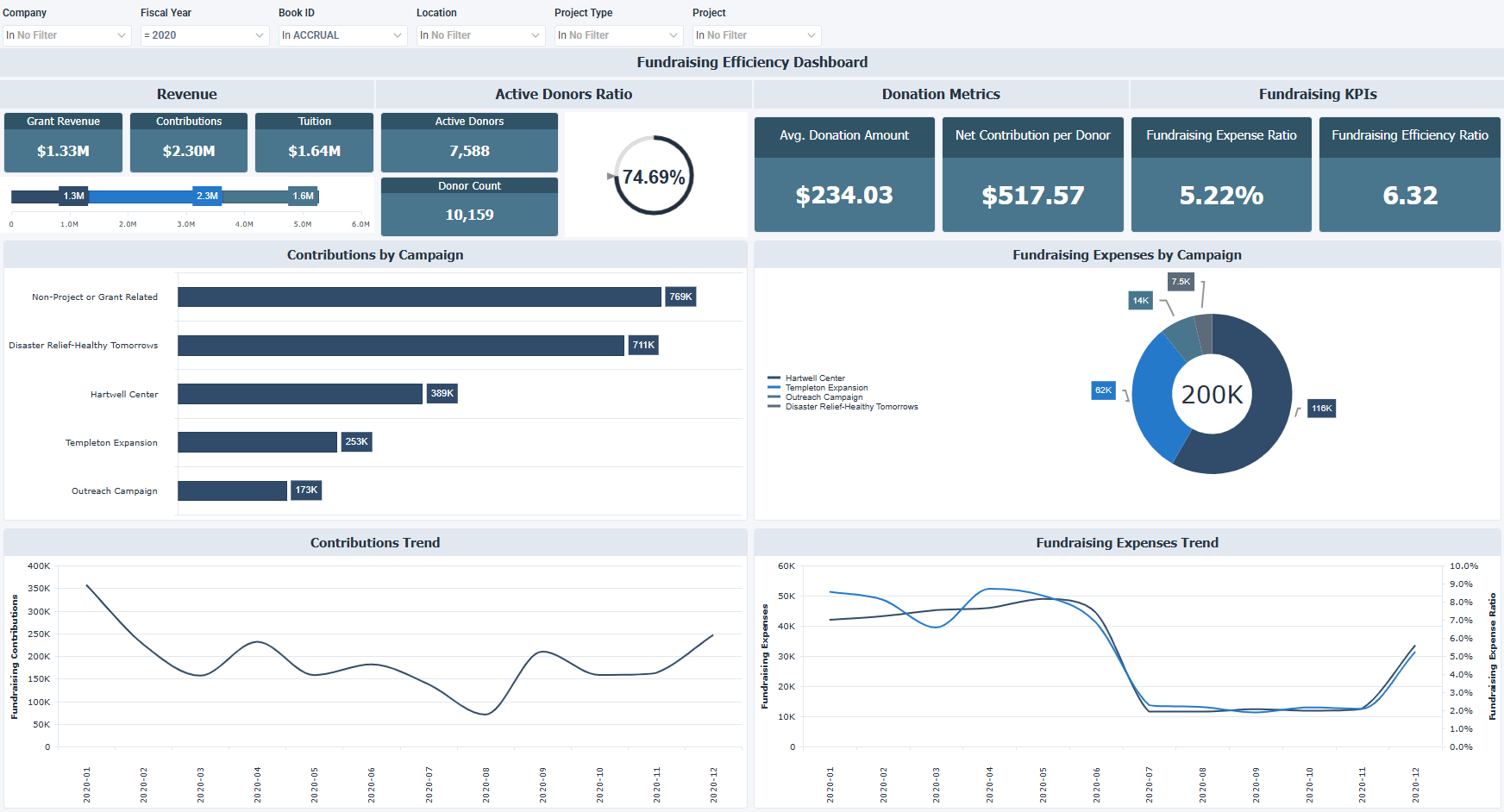Viewport: 1504px width, 812px height.
Task: Click the 7.5K donut slice label
Action: tap(1181, 282)
